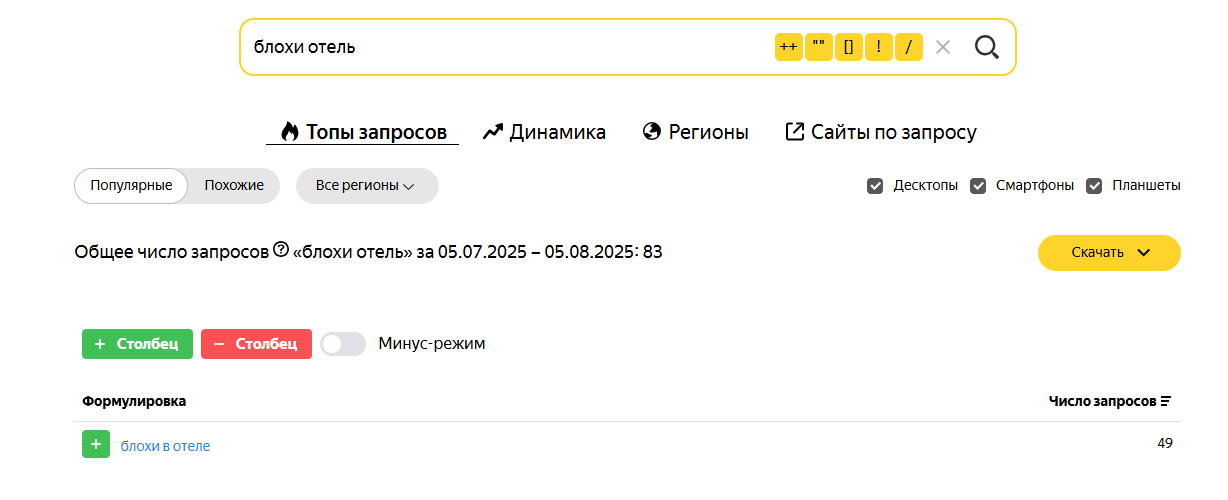The height and width of the screenshot is (500, 1228).
Task: Select the Похожие segment option
Action: click(x=234, y=186)
